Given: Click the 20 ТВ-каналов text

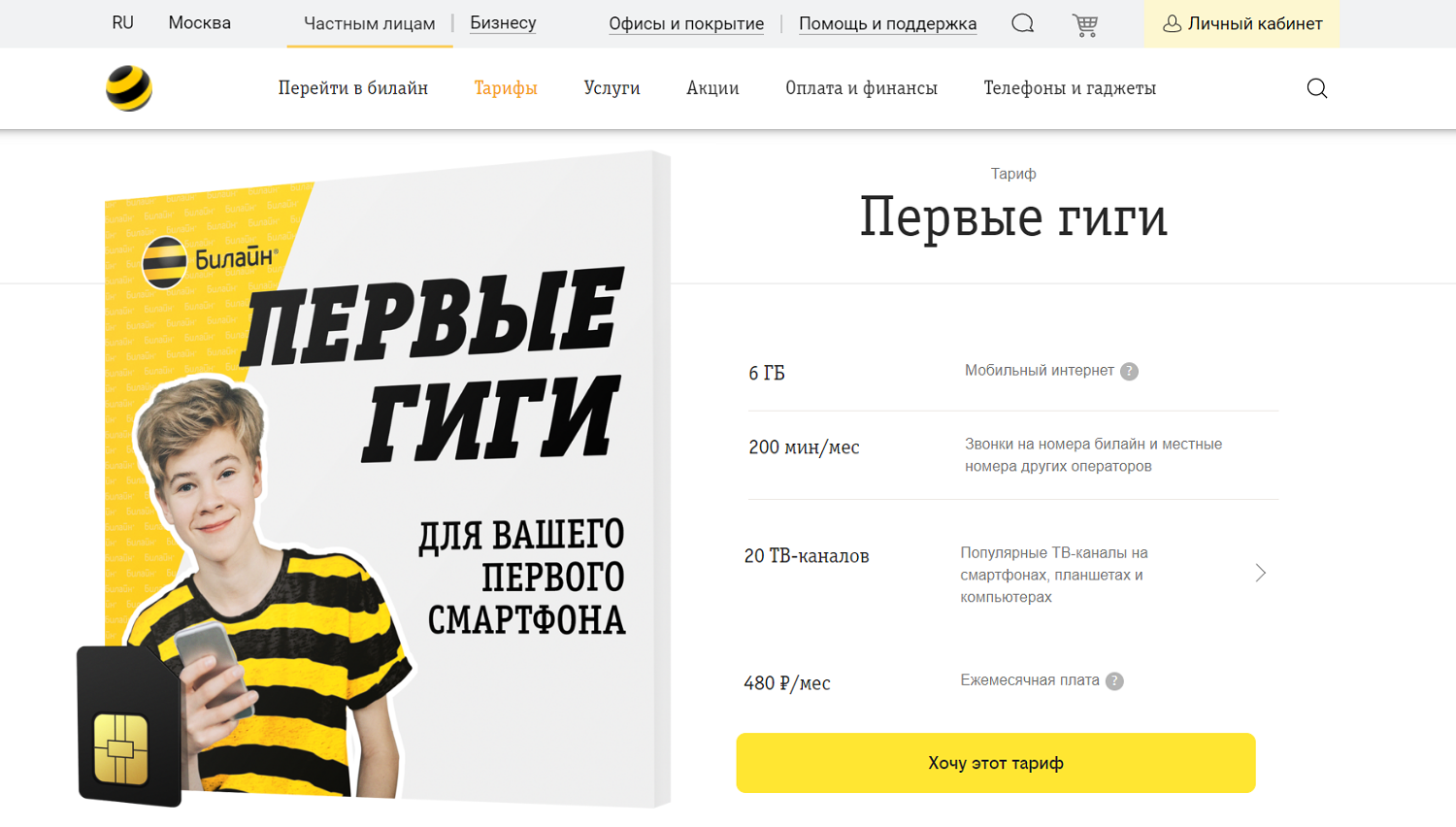Looking at the screenshot, I should pos(807,556).
